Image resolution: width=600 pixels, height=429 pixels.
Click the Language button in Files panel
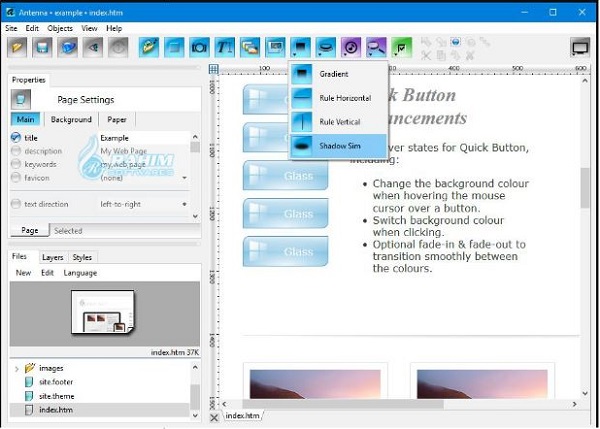point(80,273)
